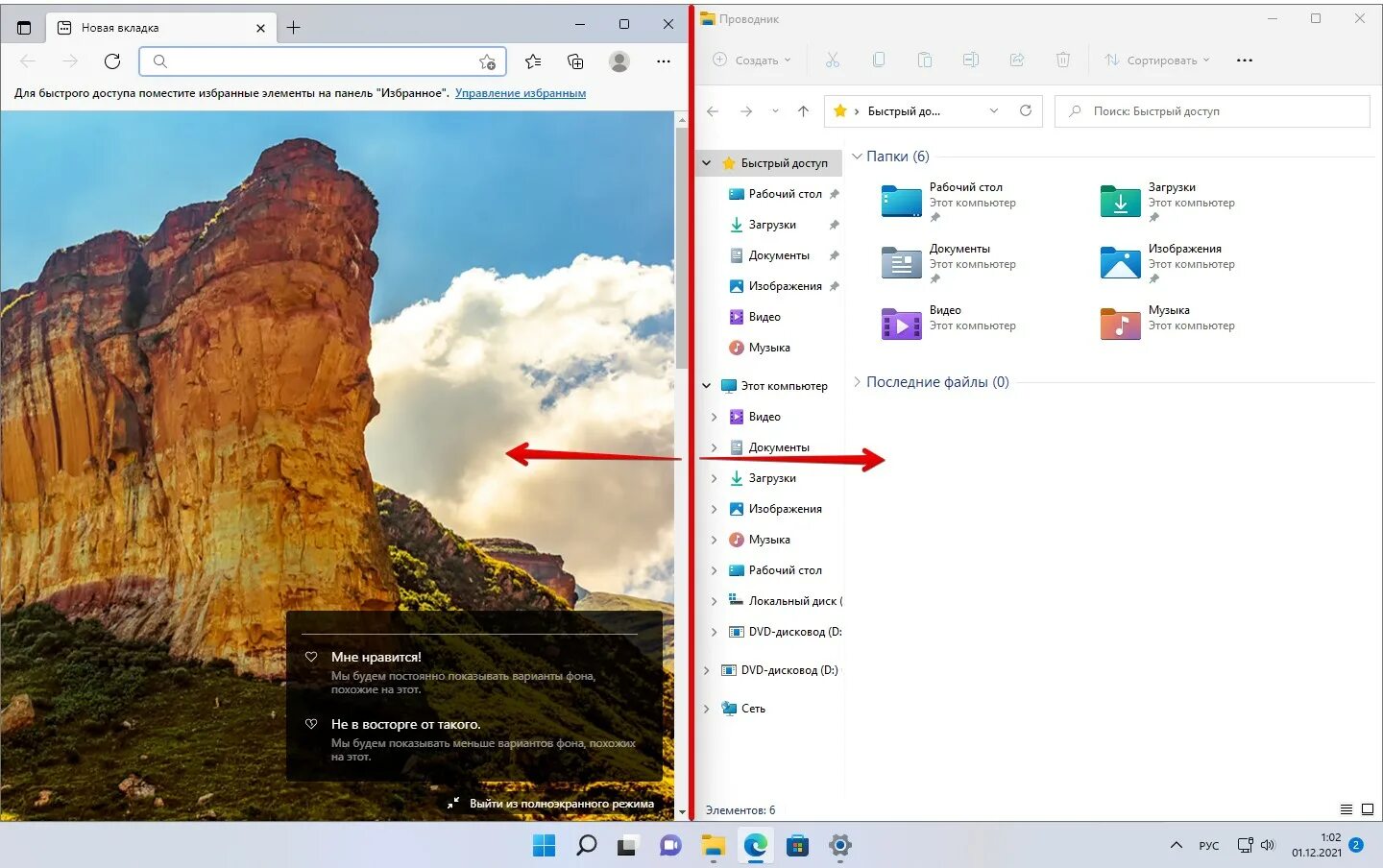
Task: Click the Rename icon in Explorer toolbar
Action: tap(971, 60)
